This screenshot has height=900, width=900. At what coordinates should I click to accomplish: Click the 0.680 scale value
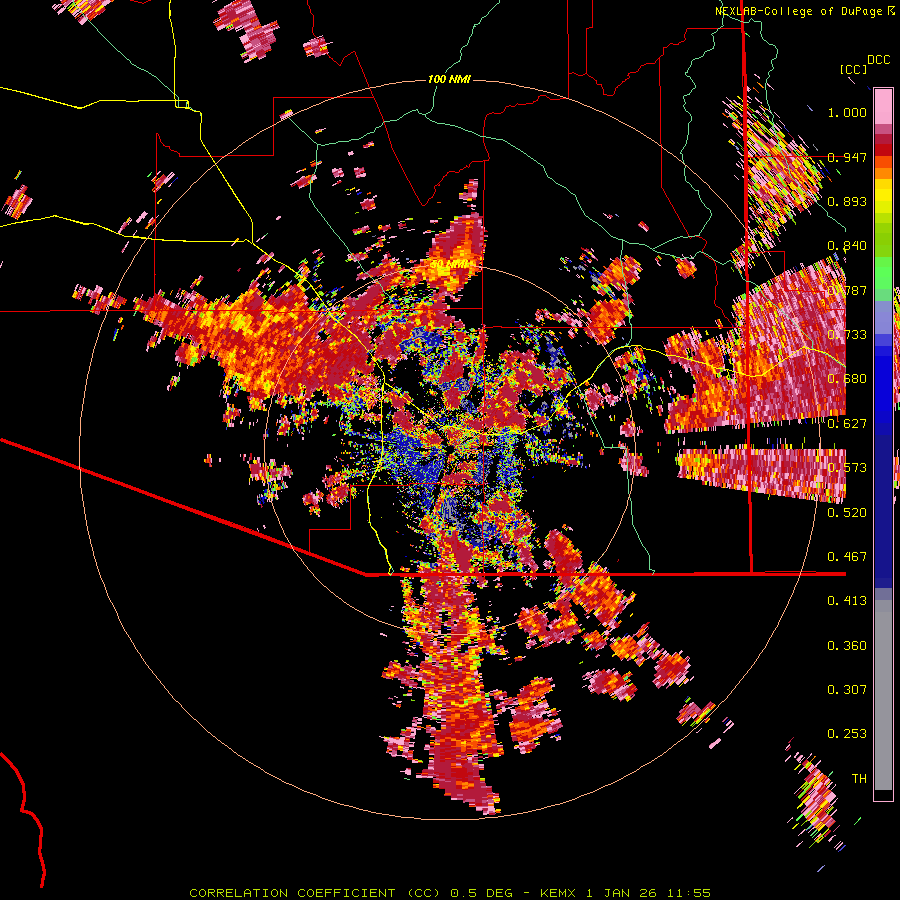(847, 379)
